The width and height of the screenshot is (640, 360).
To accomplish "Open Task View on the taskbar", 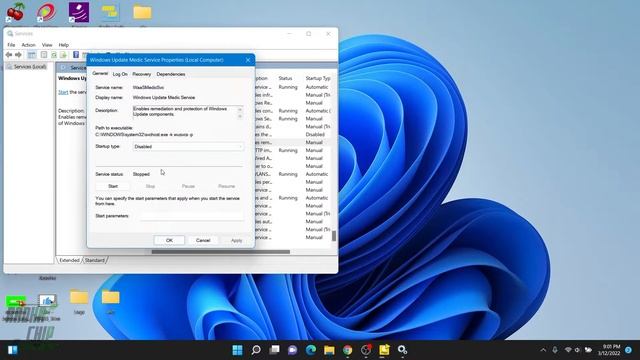I will tap(274, 350).
